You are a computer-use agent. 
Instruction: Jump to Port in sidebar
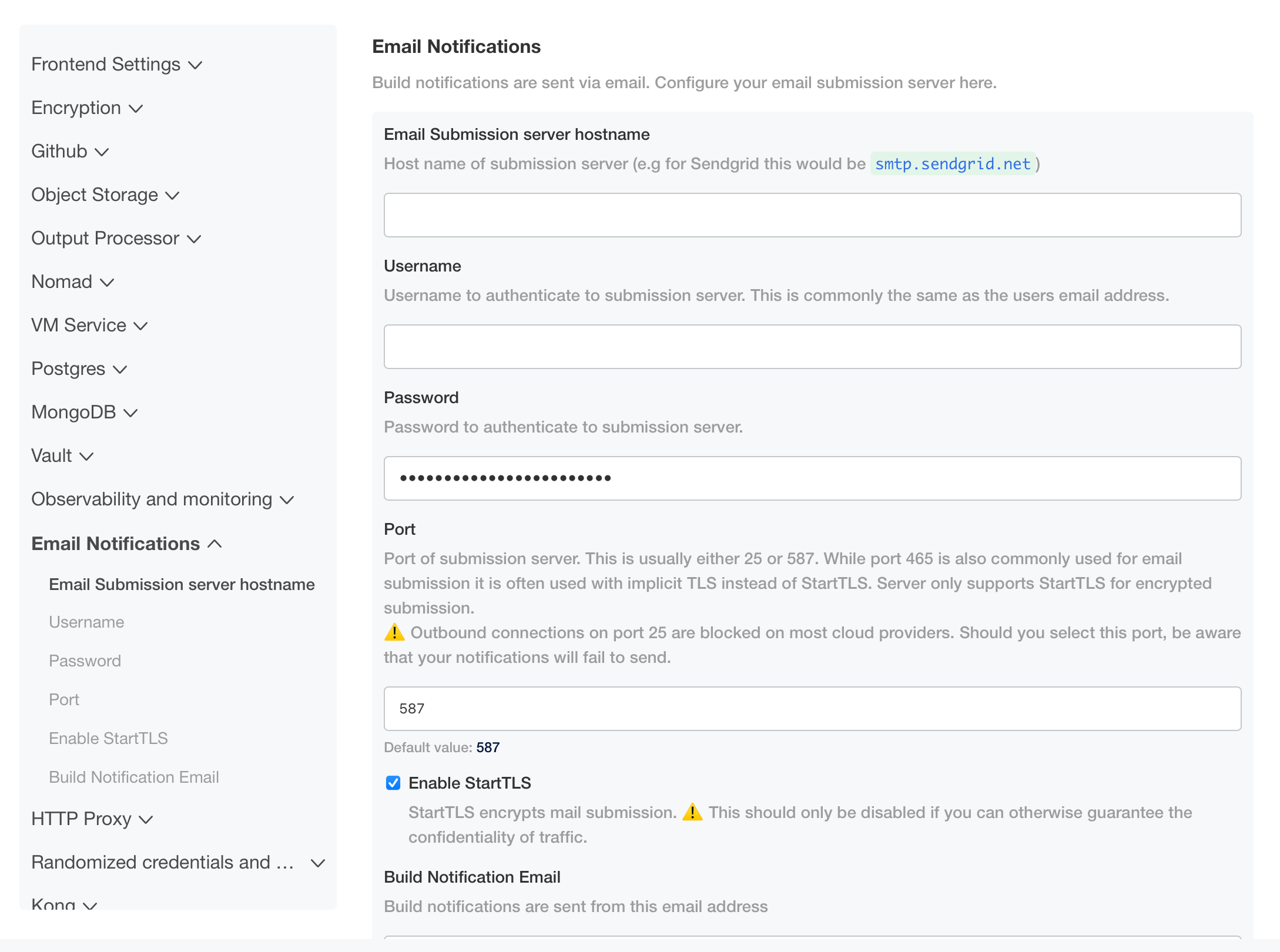tap(64, 699)
